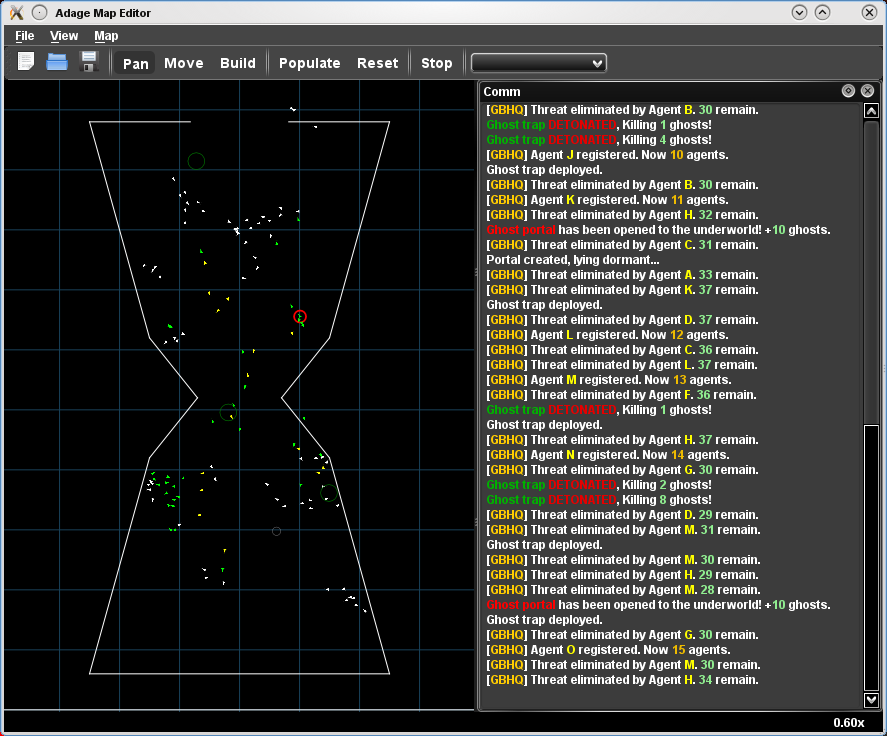The width and height of the screenshot is (887, 736).
Task: Click the red circled marker on the map
Action: [300, 317]
